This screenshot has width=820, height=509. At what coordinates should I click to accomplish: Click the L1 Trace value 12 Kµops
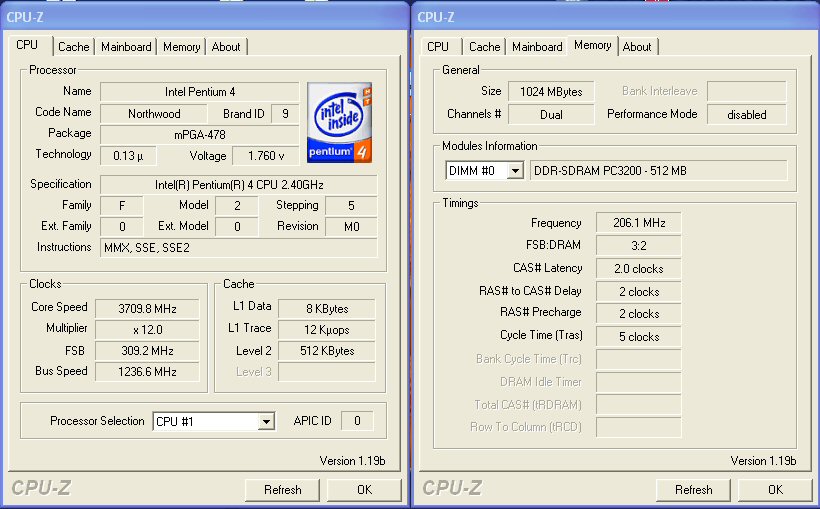point(327,330)
